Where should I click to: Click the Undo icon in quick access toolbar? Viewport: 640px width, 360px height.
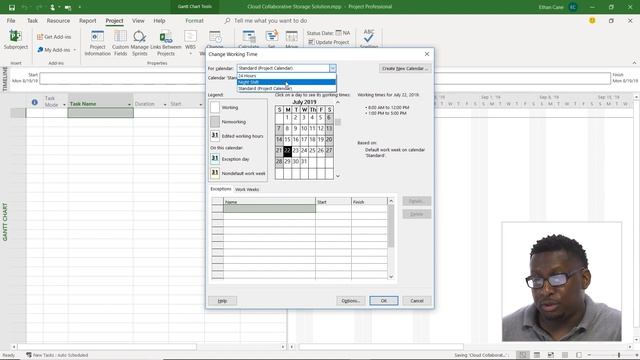click(25, 7)
